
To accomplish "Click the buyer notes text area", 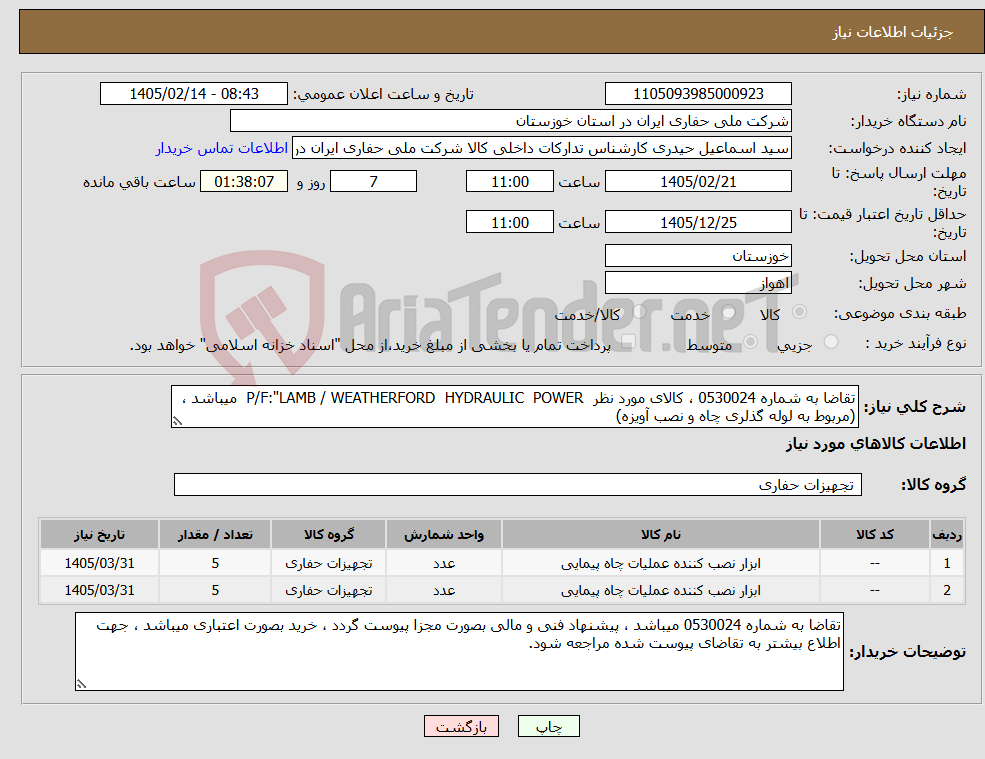I will coord(459,652).
